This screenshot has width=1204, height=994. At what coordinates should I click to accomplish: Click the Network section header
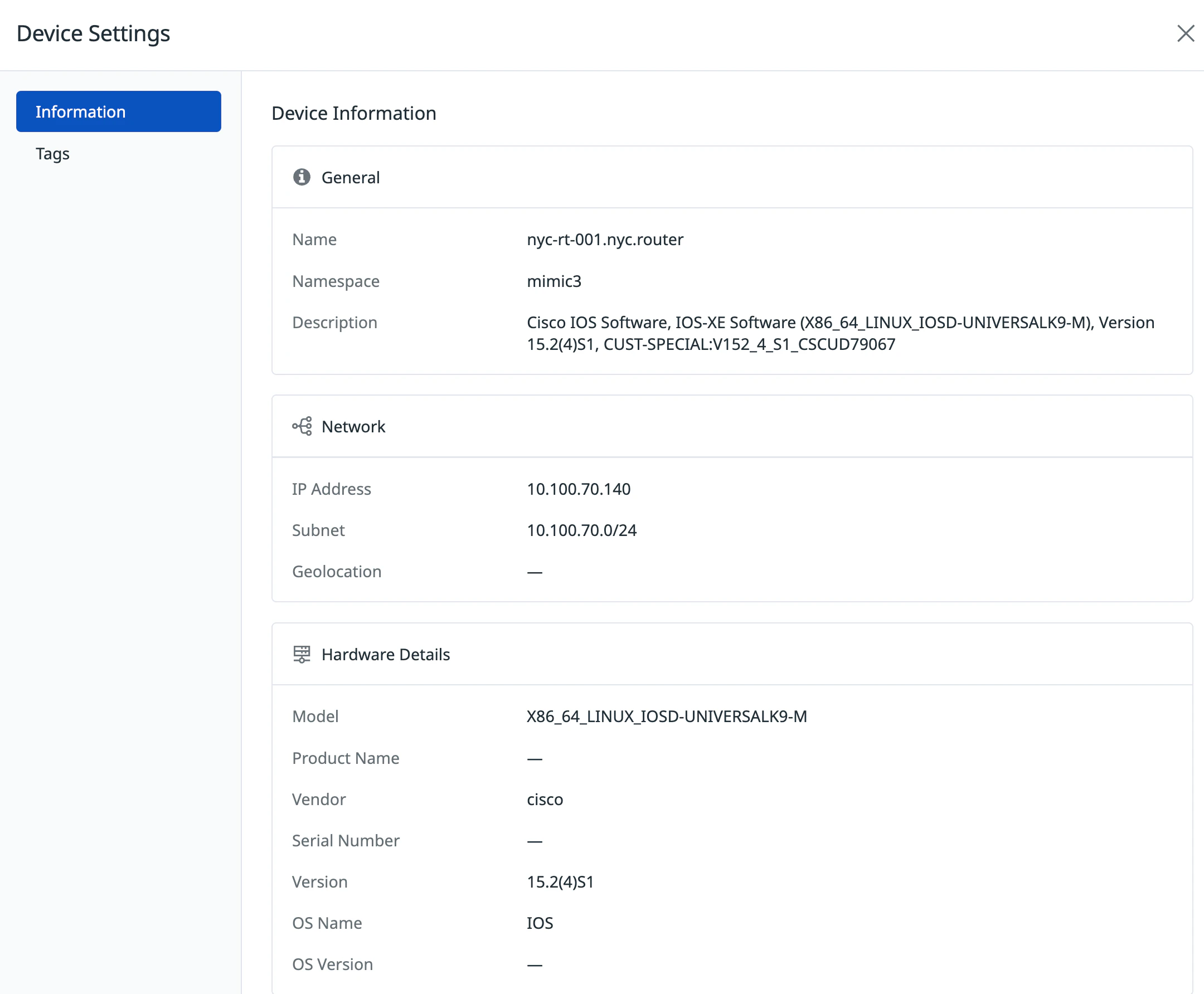[353, 427]
